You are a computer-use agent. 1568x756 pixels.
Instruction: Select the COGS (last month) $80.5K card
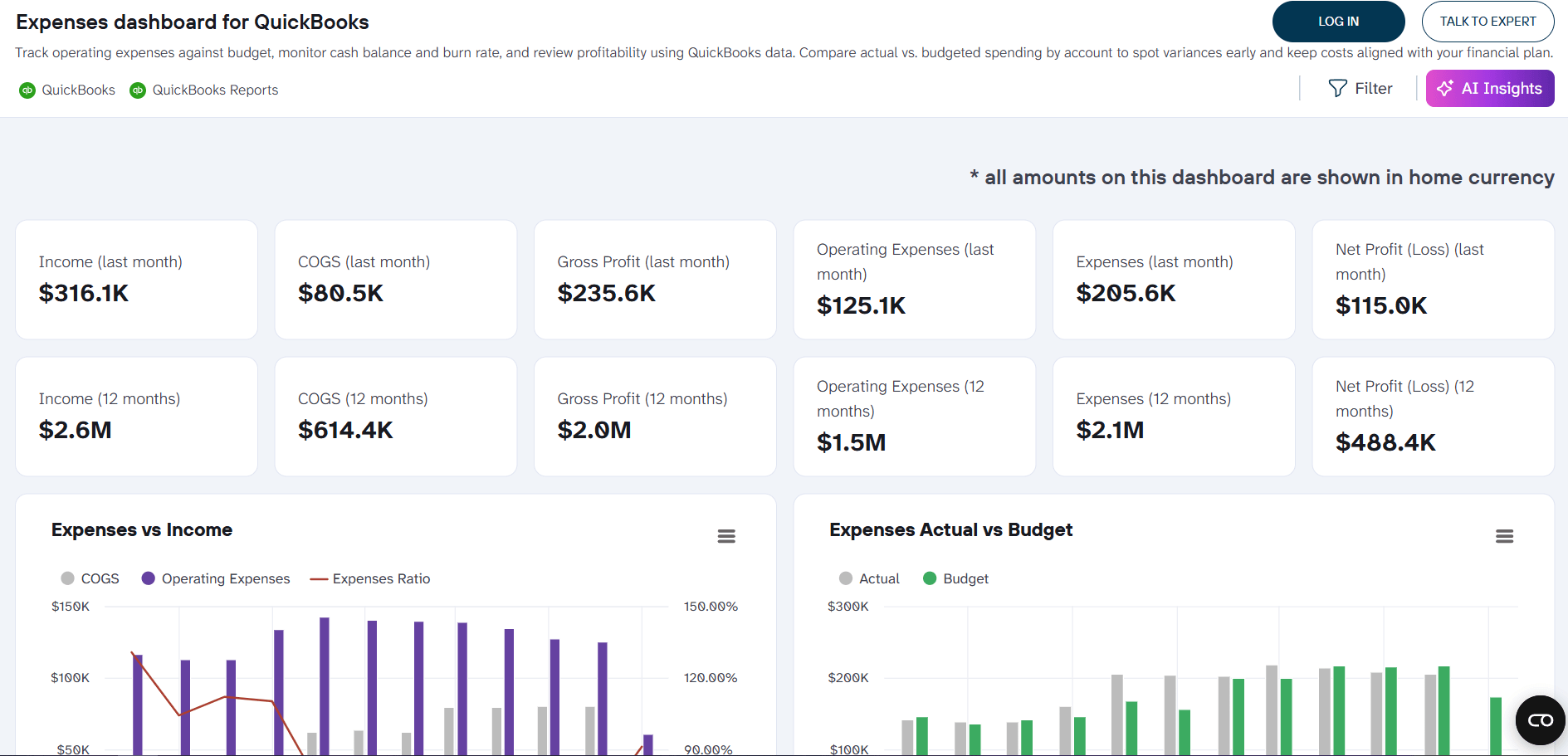click(x=396, y=280)
